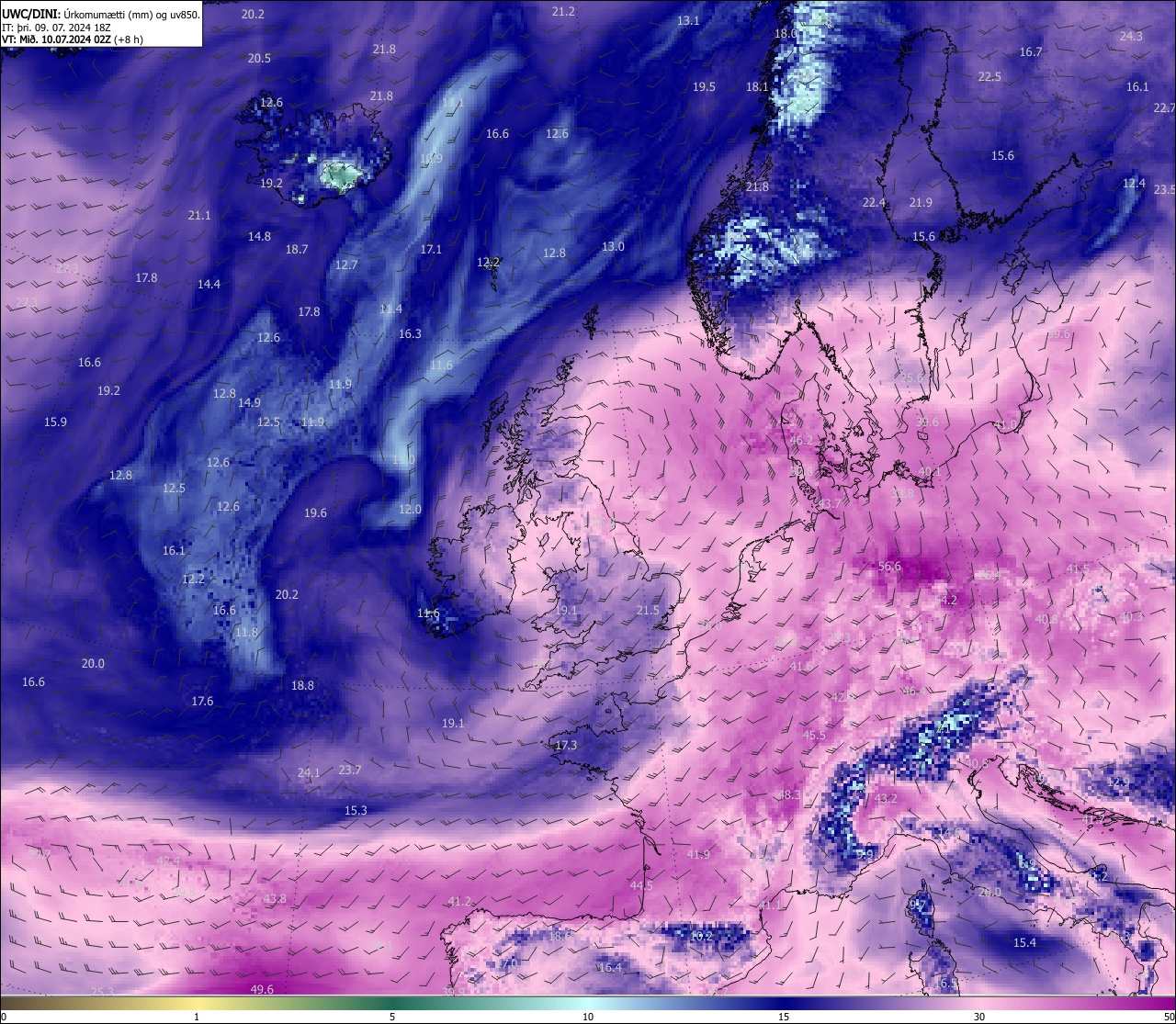Screen dimensions: 1176x1024
Task: Click the map value 40.3
Action: 1132,617
